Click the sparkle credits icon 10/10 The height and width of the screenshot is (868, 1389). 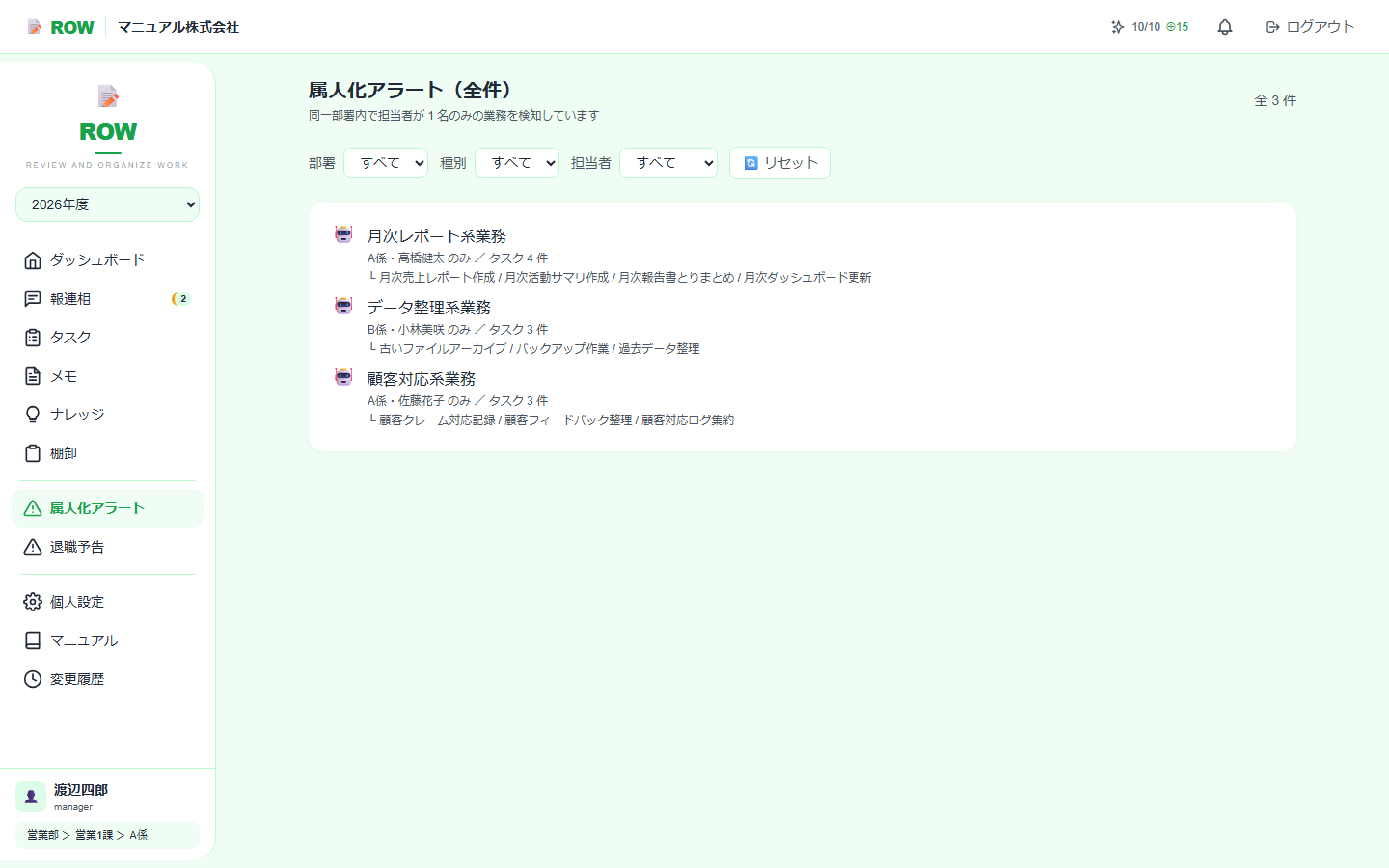(x=1117, y=27)
